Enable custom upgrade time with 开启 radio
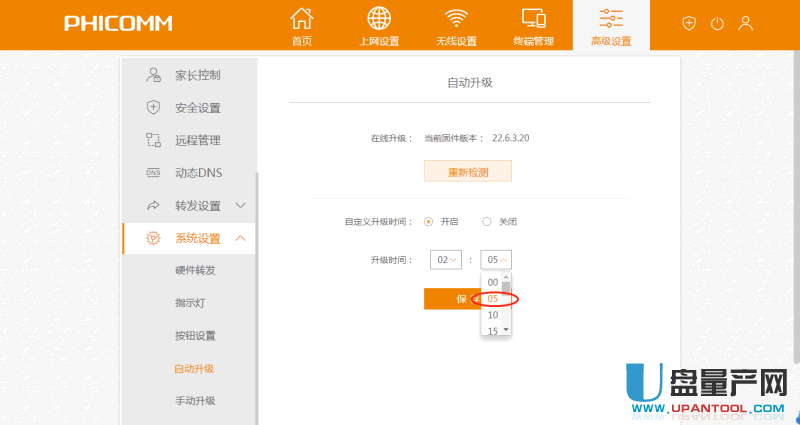 (429, 222)
